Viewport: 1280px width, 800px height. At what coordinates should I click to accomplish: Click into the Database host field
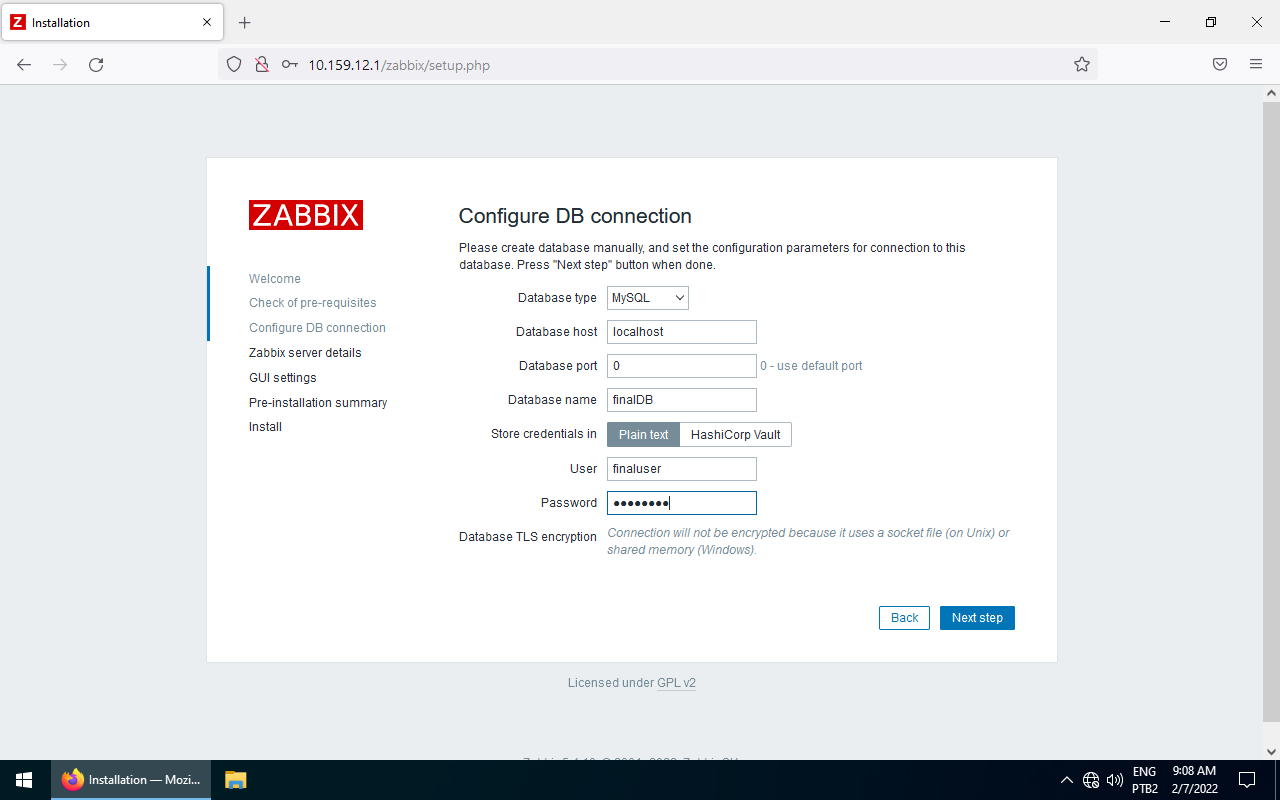[681, 332]
